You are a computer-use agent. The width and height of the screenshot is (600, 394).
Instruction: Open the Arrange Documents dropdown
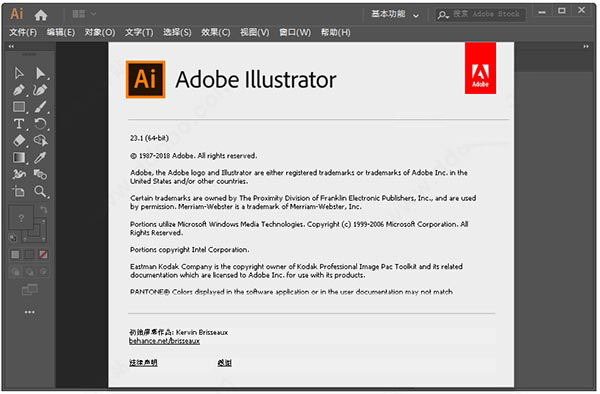point(84,14)
